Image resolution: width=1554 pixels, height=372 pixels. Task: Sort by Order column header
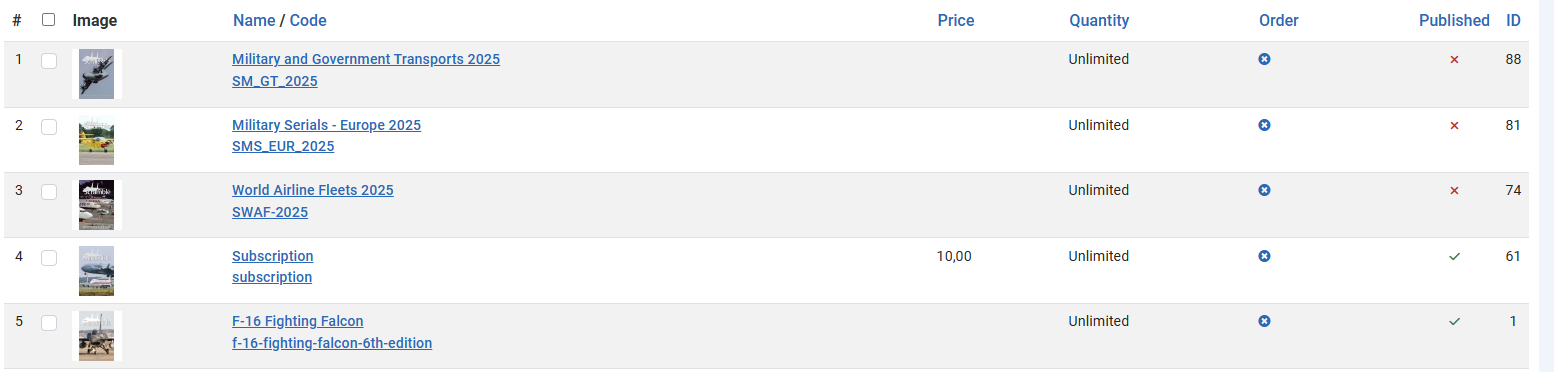pos(1279,20)
